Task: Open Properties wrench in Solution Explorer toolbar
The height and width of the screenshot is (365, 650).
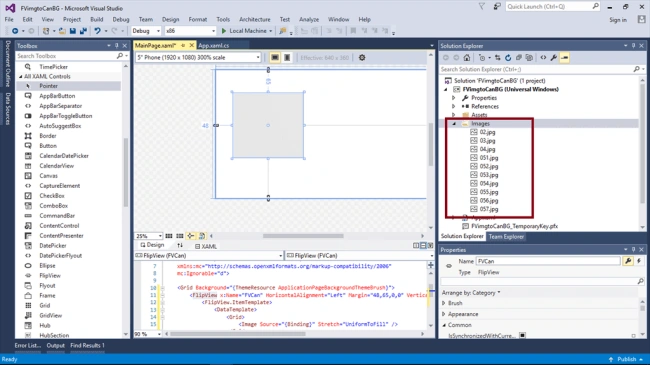Action: click(554, 58)
